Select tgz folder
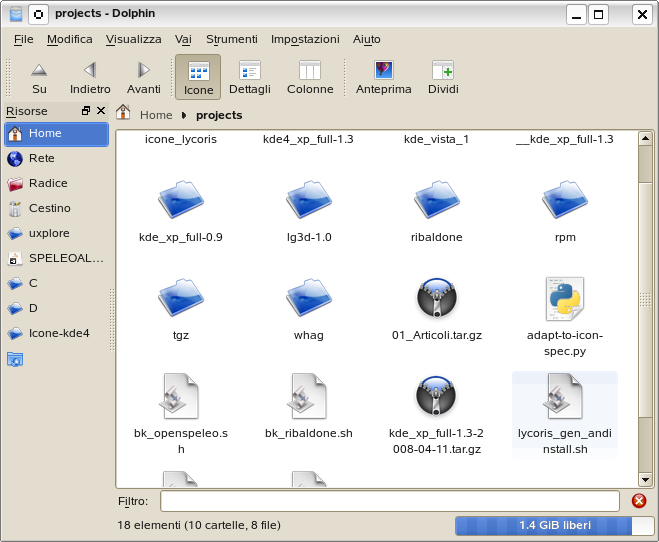This screenshot has width=659, height=542. coord(181,310)
